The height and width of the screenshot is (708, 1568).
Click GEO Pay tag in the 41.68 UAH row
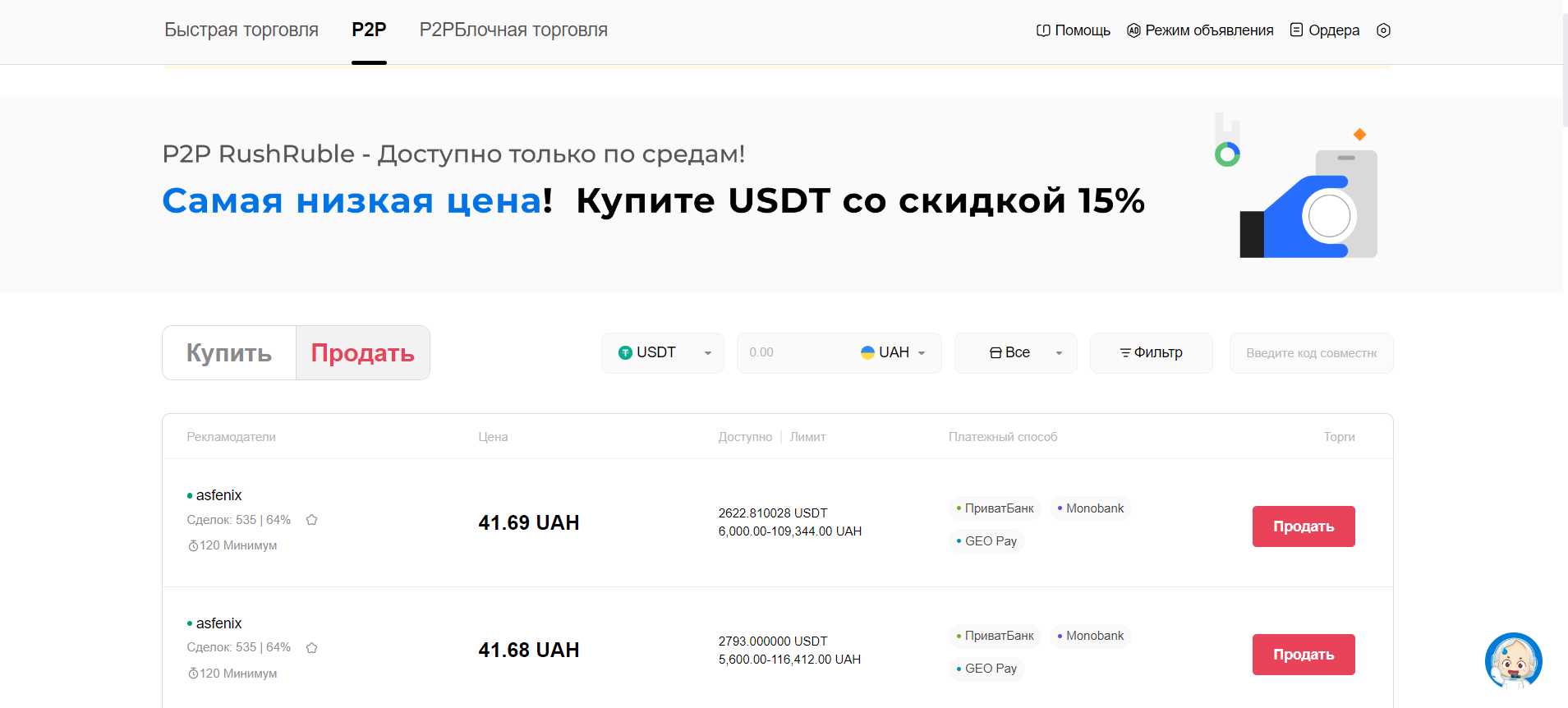986,669
